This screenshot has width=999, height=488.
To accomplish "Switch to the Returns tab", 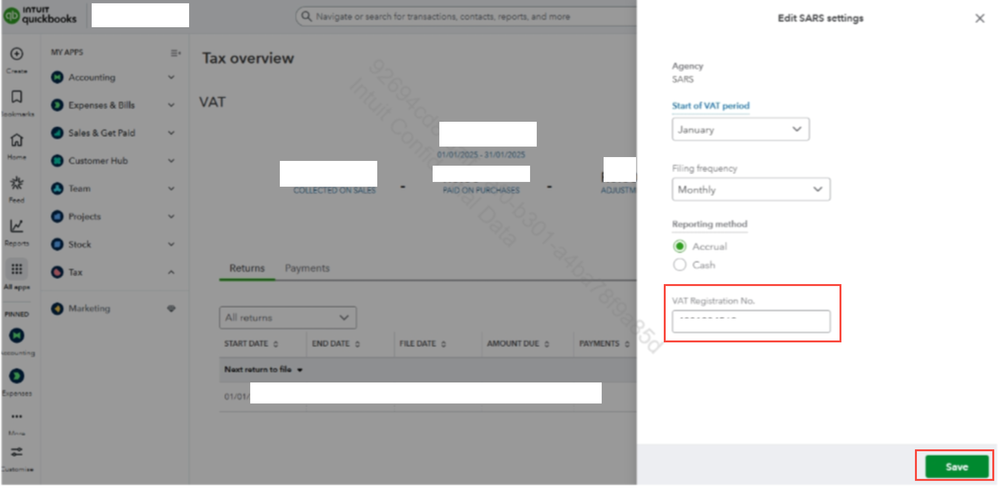I will coord(247,268).
